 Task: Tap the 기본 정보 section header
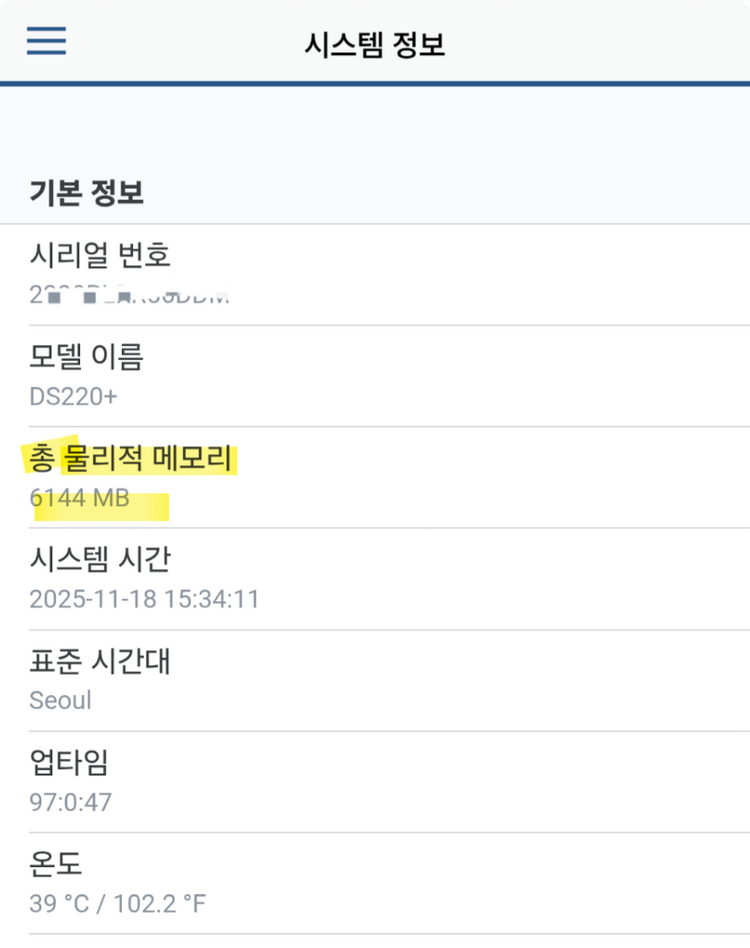[85, 192]
